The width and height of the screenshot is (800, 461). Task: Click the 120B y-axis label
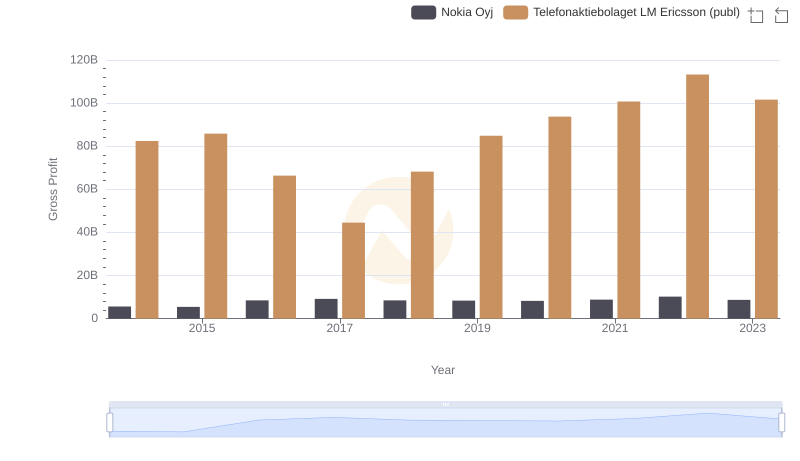[84, 60]
